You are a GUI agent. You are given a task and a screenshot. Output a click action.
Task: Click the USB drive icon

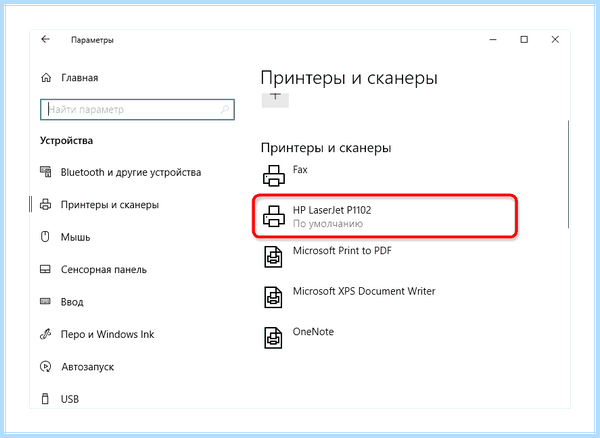tap(45, 399)
